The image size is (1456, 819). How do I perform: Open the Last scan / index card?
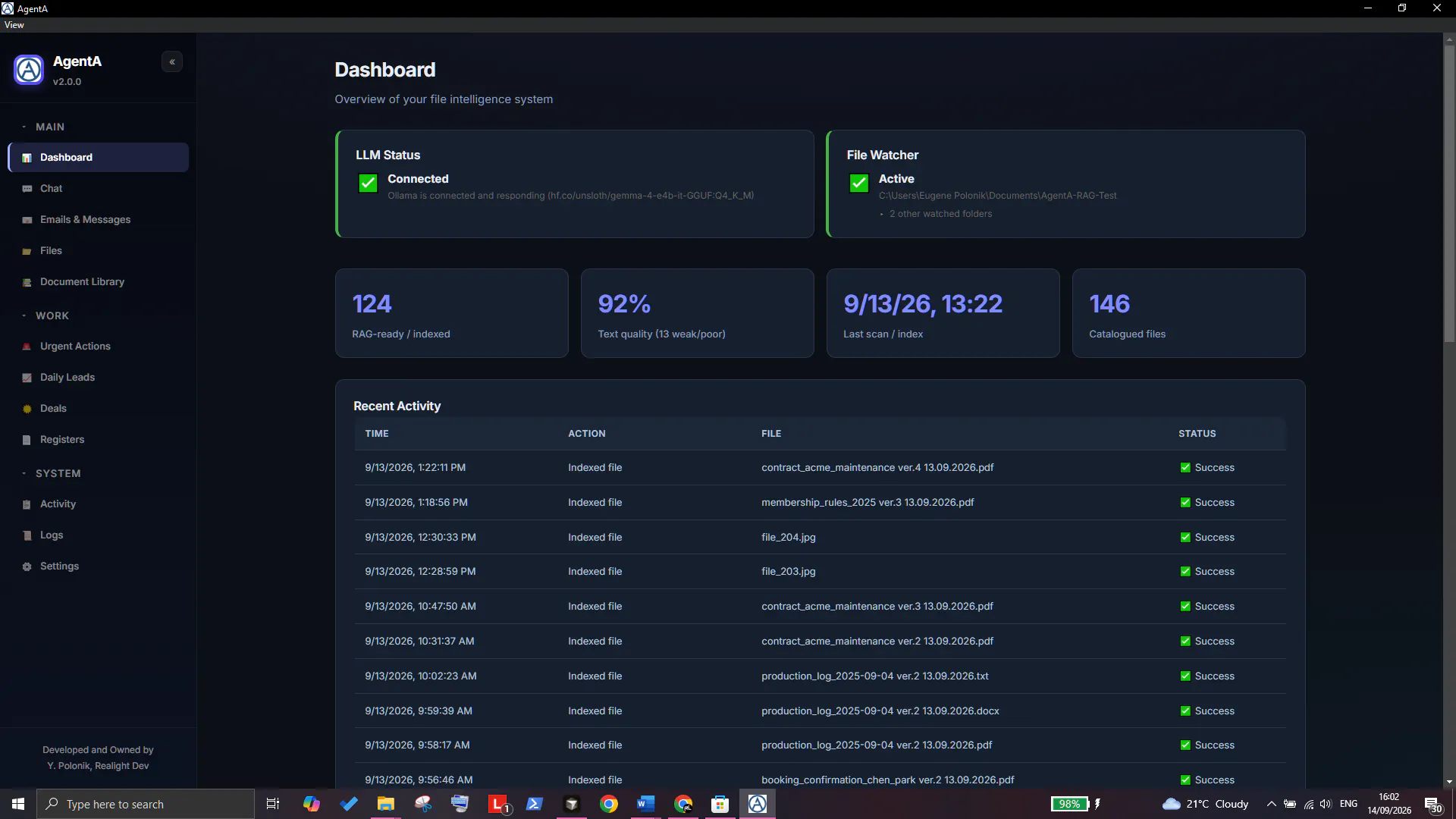tap(943, 313)
